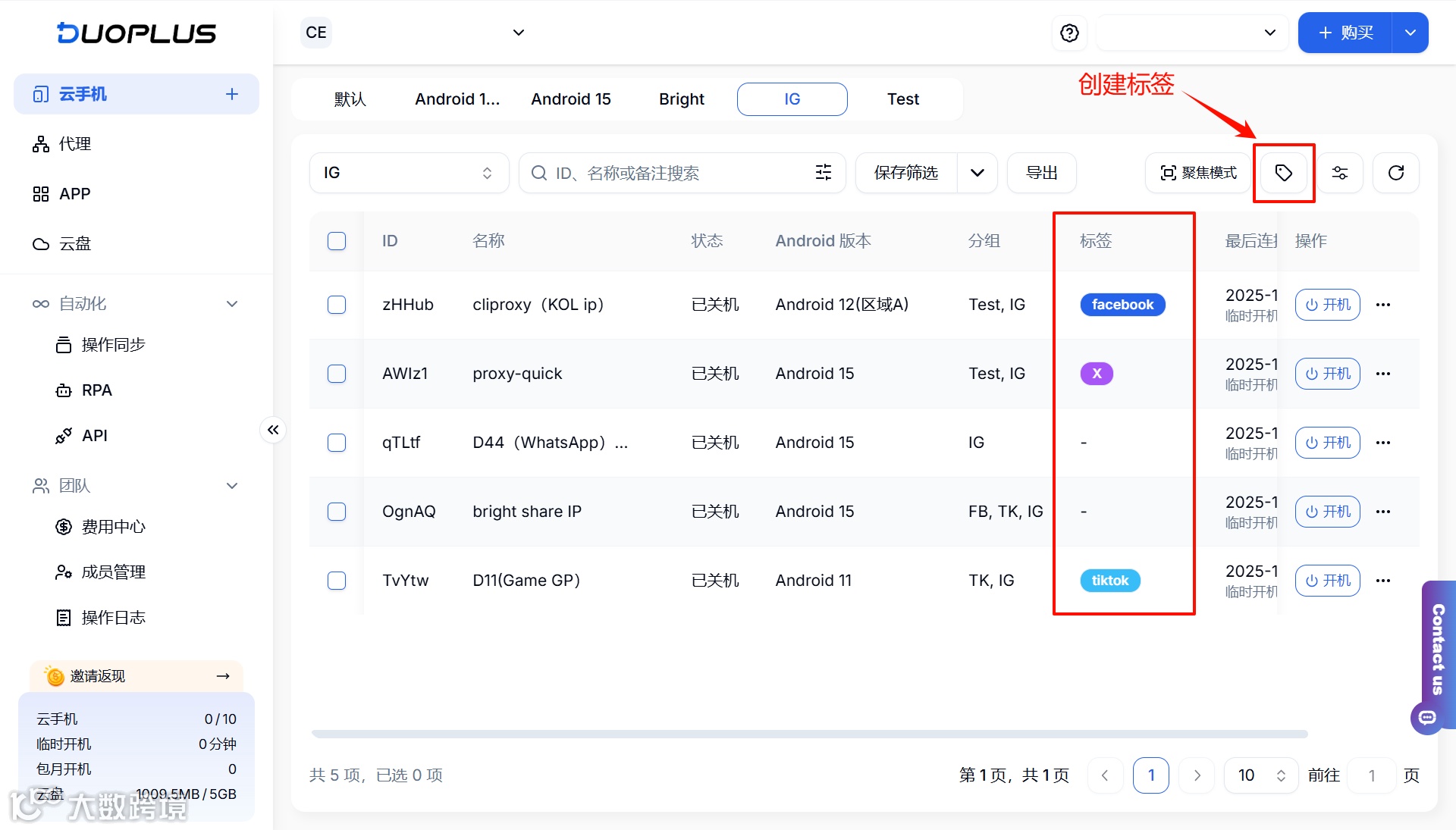The height and width of the screenshot is (830, 1456).
Task: Open the IG group select dropdown
Action: coord(409,173)
